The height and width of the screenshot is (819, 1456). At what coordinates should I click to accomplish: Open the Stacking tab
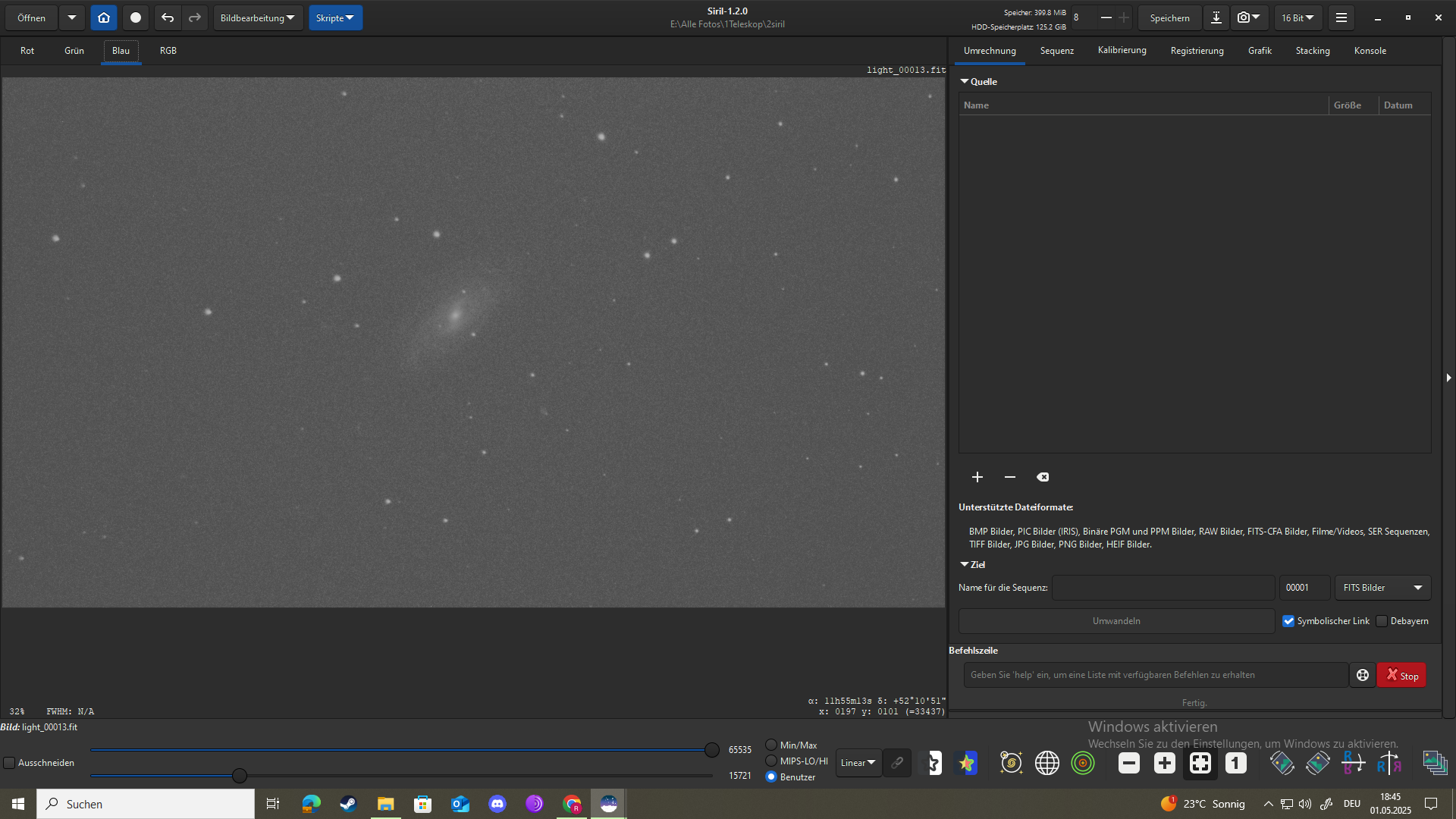pos(1313,51)
